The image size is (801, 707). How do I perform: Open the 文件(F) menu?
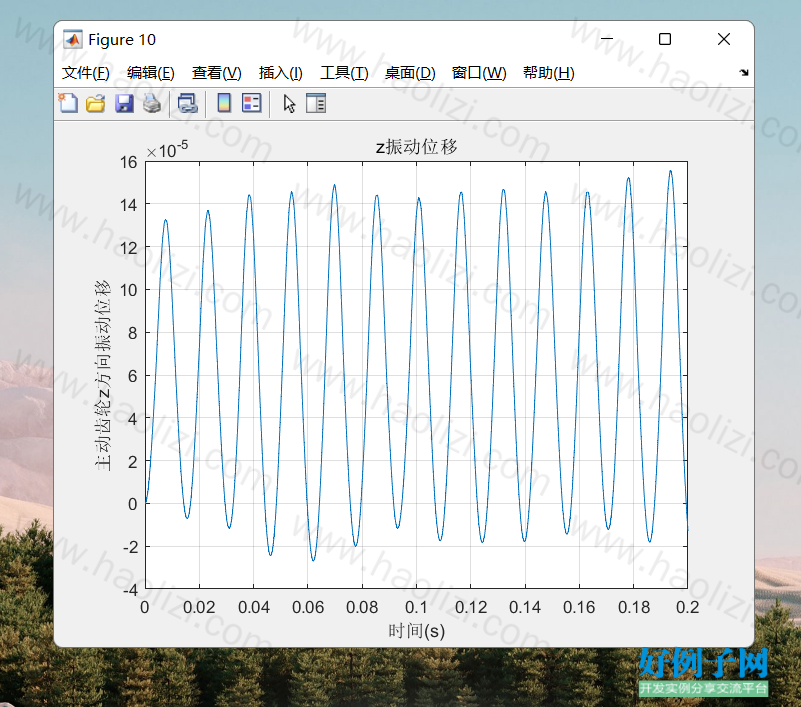tap(85, 73)
